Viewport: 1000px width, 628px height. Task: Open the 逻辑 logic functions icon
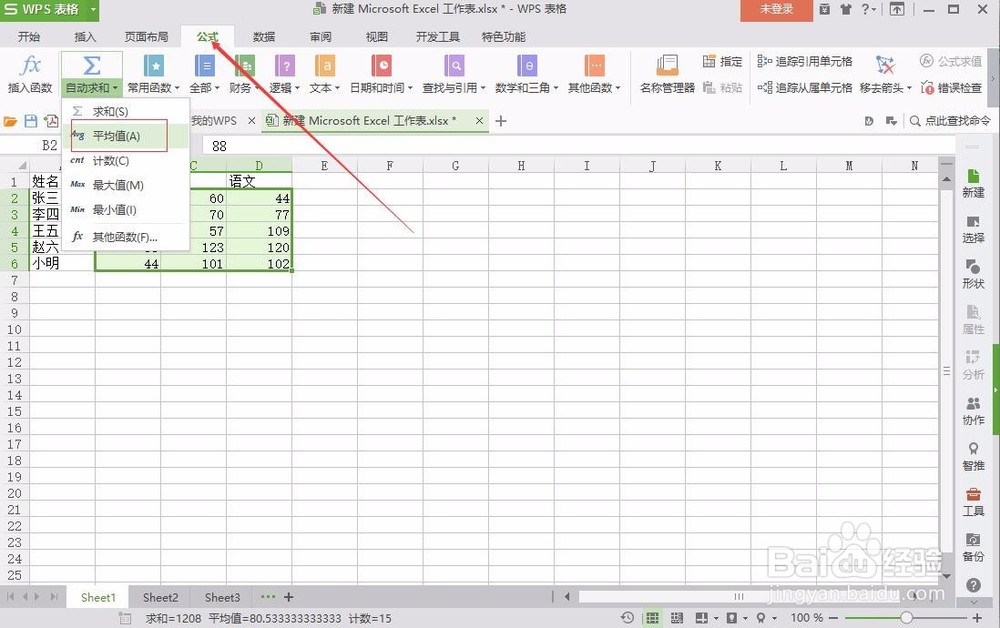tap(284, 66)
